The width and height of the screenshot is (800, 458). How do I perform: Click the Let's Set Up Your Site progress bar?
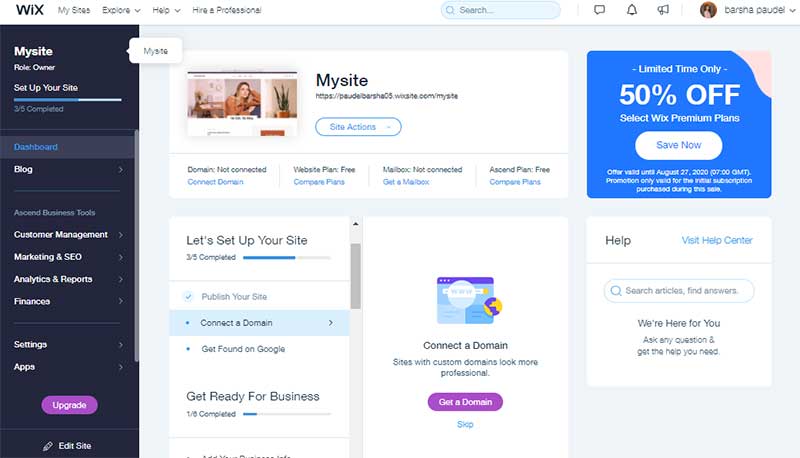point(287,258)
